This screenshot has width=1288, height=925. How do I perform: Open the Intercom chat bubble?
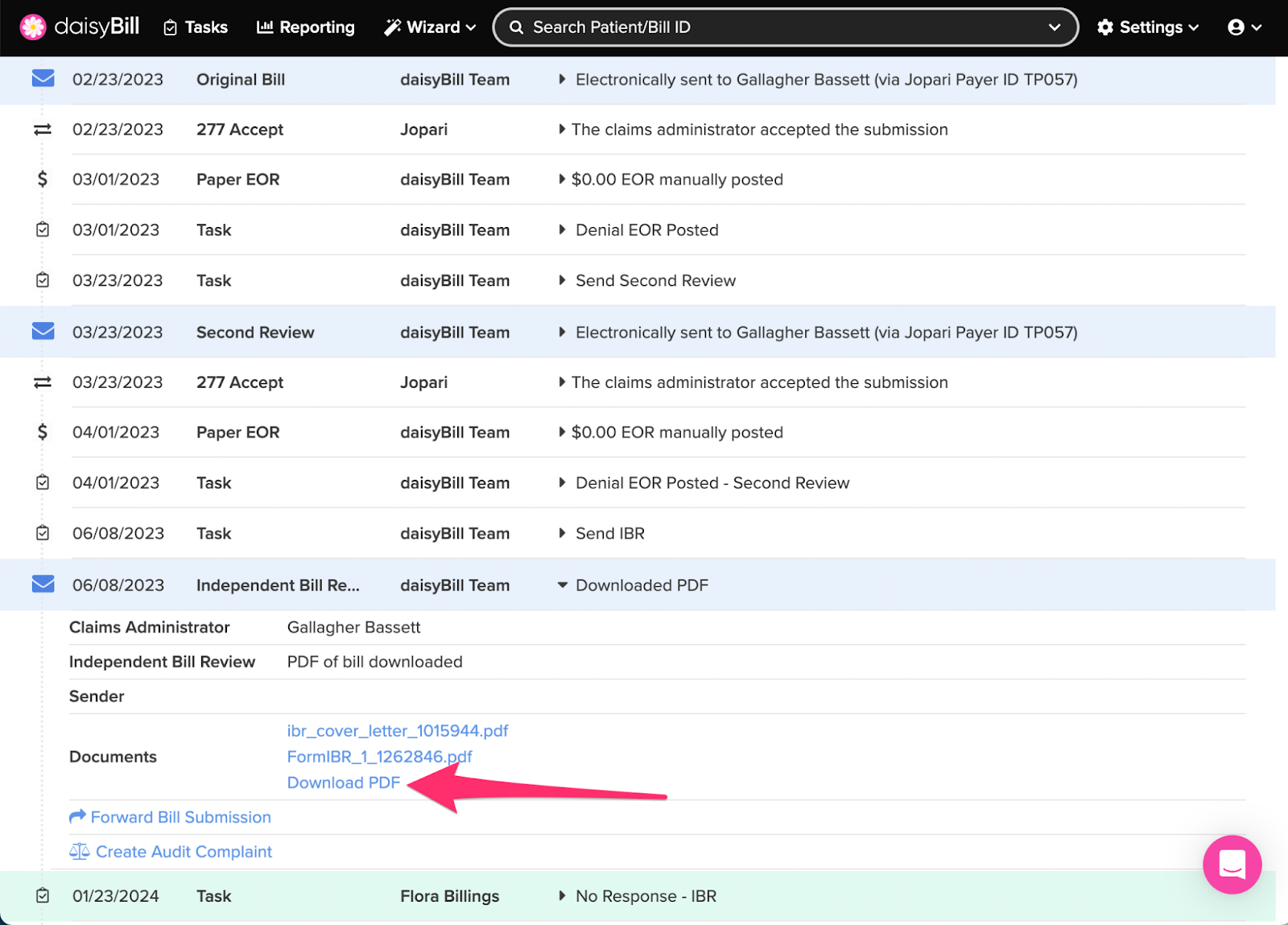click(1232, 865)
